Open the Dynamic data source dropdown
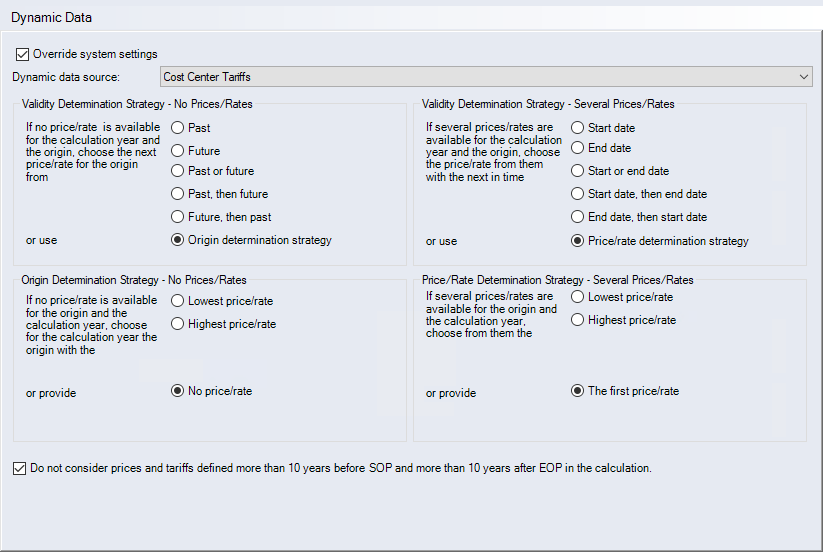This screenshot has width=823, height=552. pyautogui.click(x=486, y=77)
